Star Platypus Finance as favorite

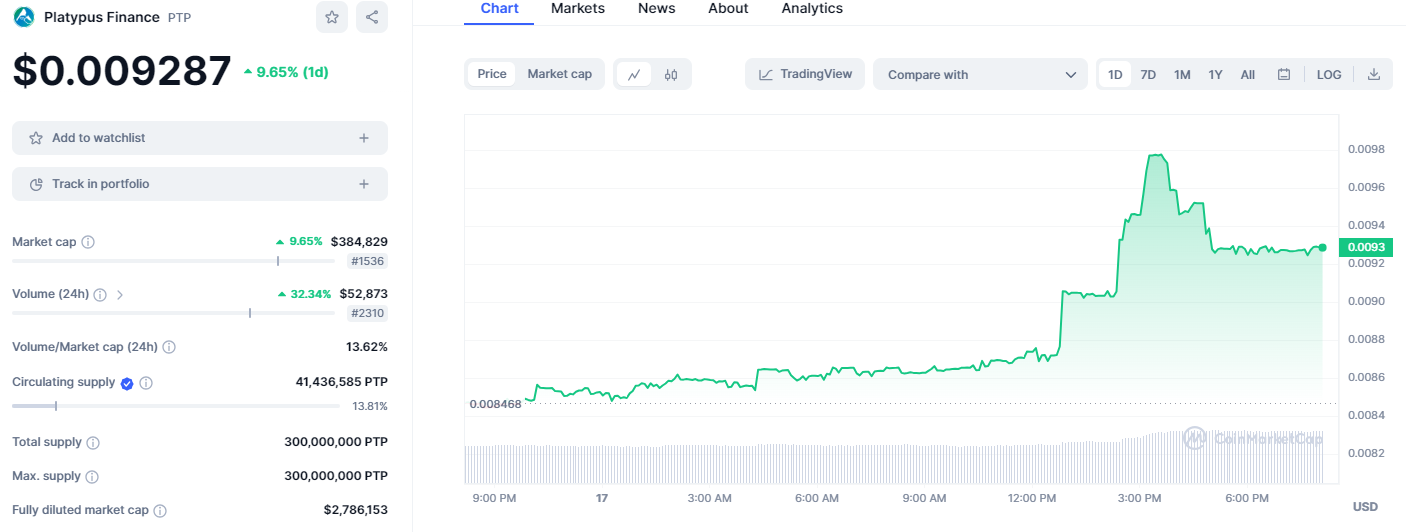pyautogui.click(x=332, y=17)
